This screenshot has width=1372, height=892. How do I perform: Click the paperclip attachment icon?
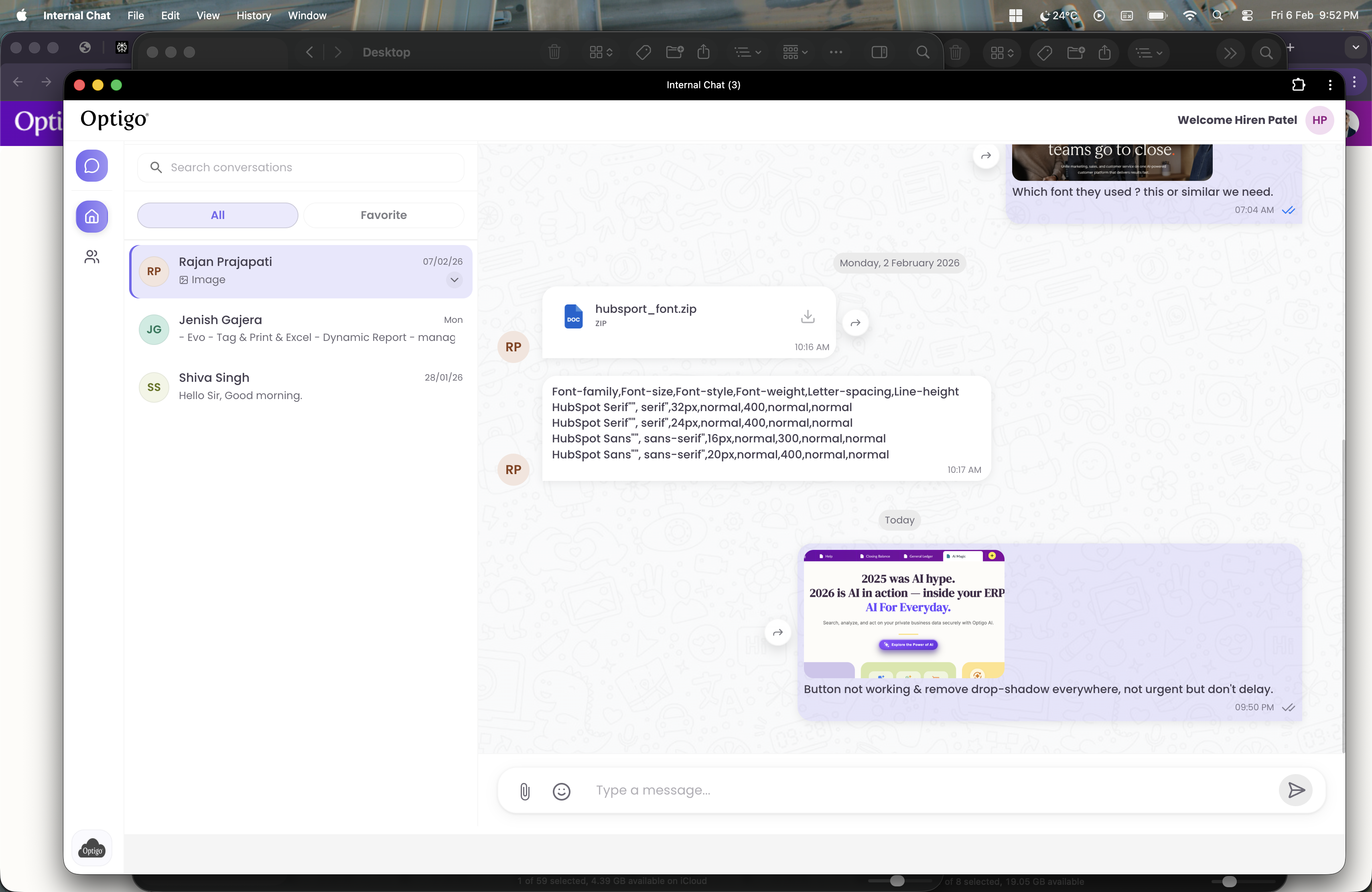click(x=525, y=791)
